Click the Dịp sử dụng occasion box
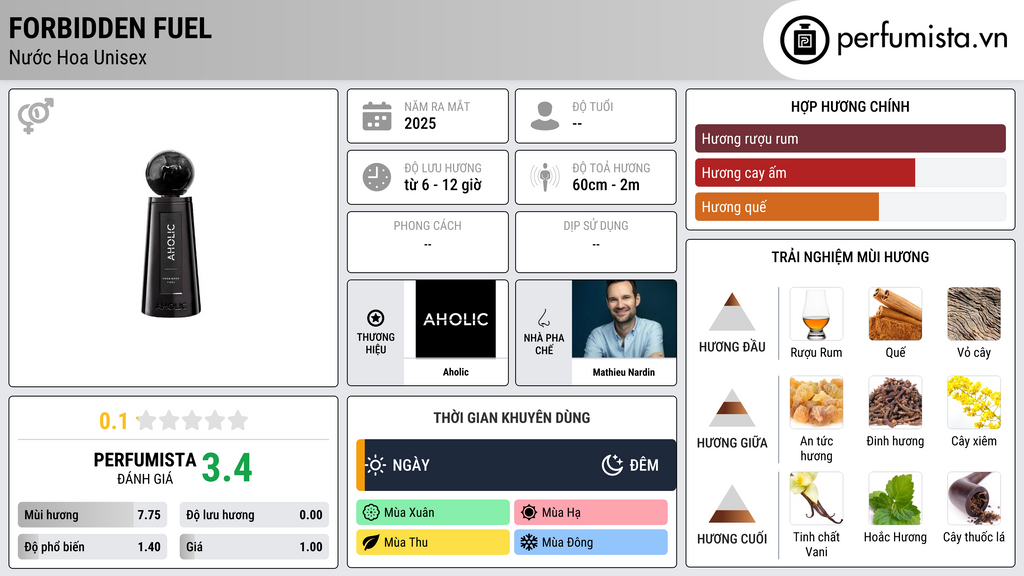1024x576 pixels. pyautogui.click(x=596, y=242)
